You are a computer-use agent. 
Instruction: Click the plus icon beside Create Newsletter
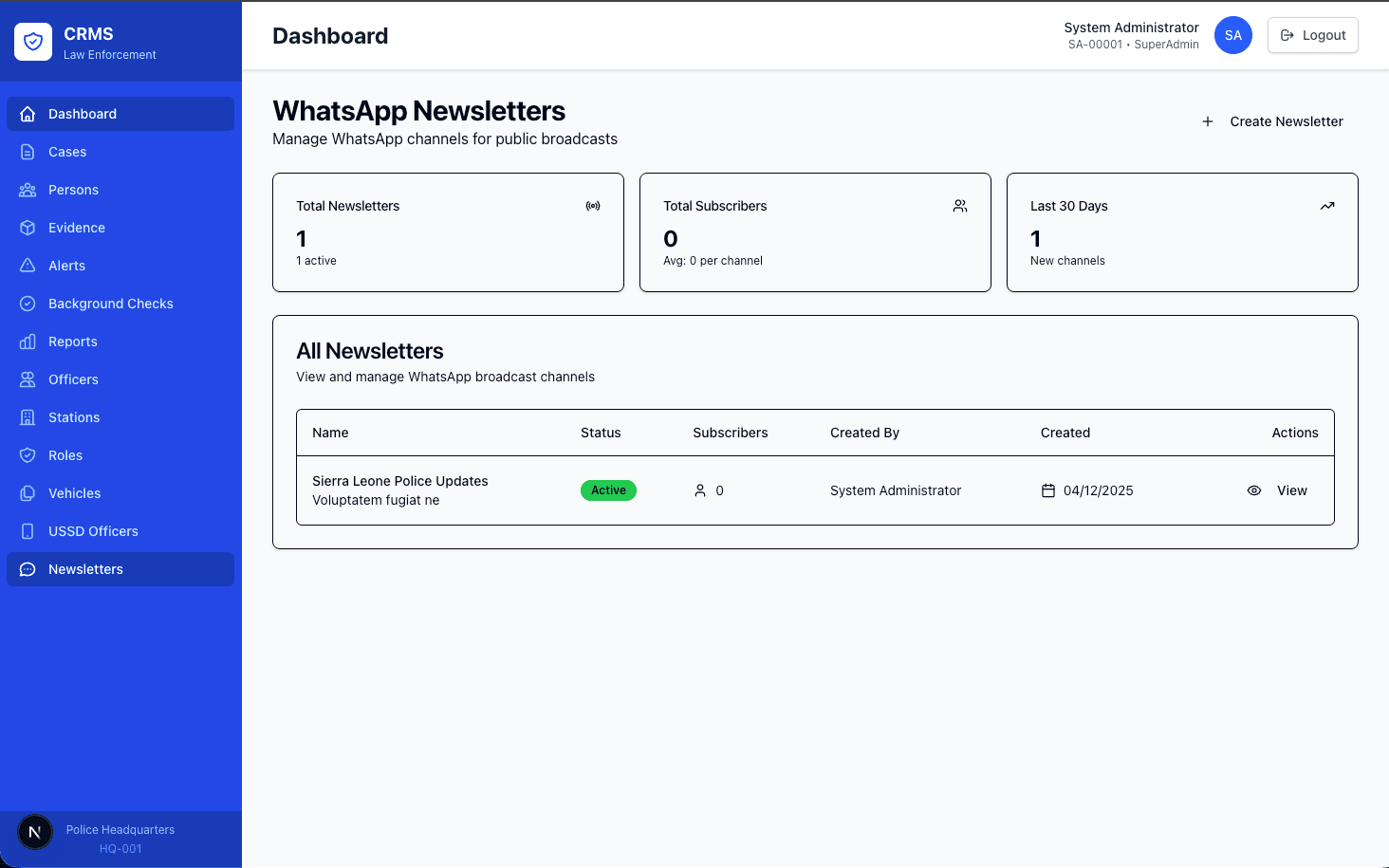[1208, 121]
